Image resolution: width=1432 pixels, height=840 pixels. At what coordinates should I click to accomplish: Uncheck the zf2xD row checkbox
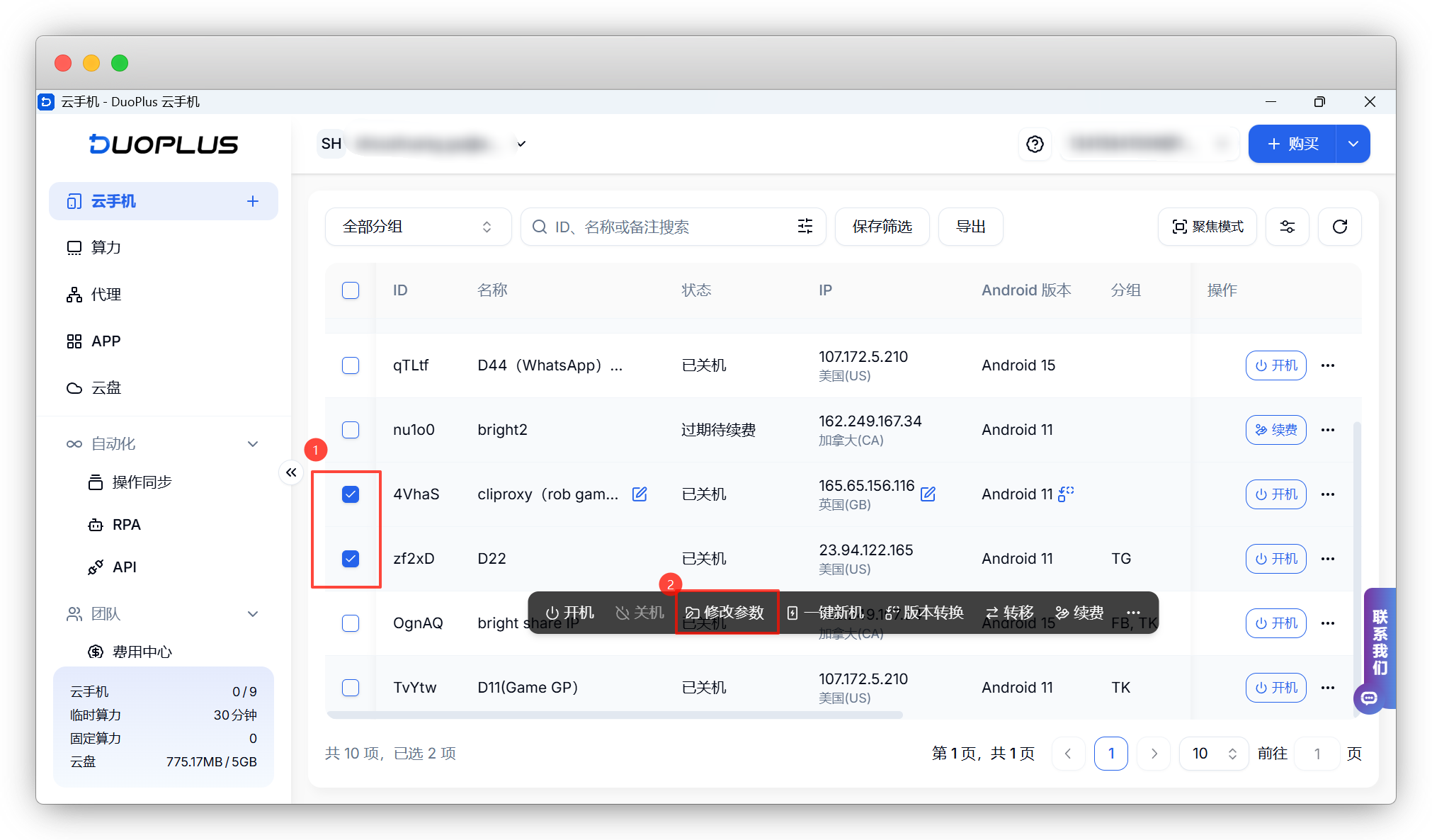coord(351,559)
